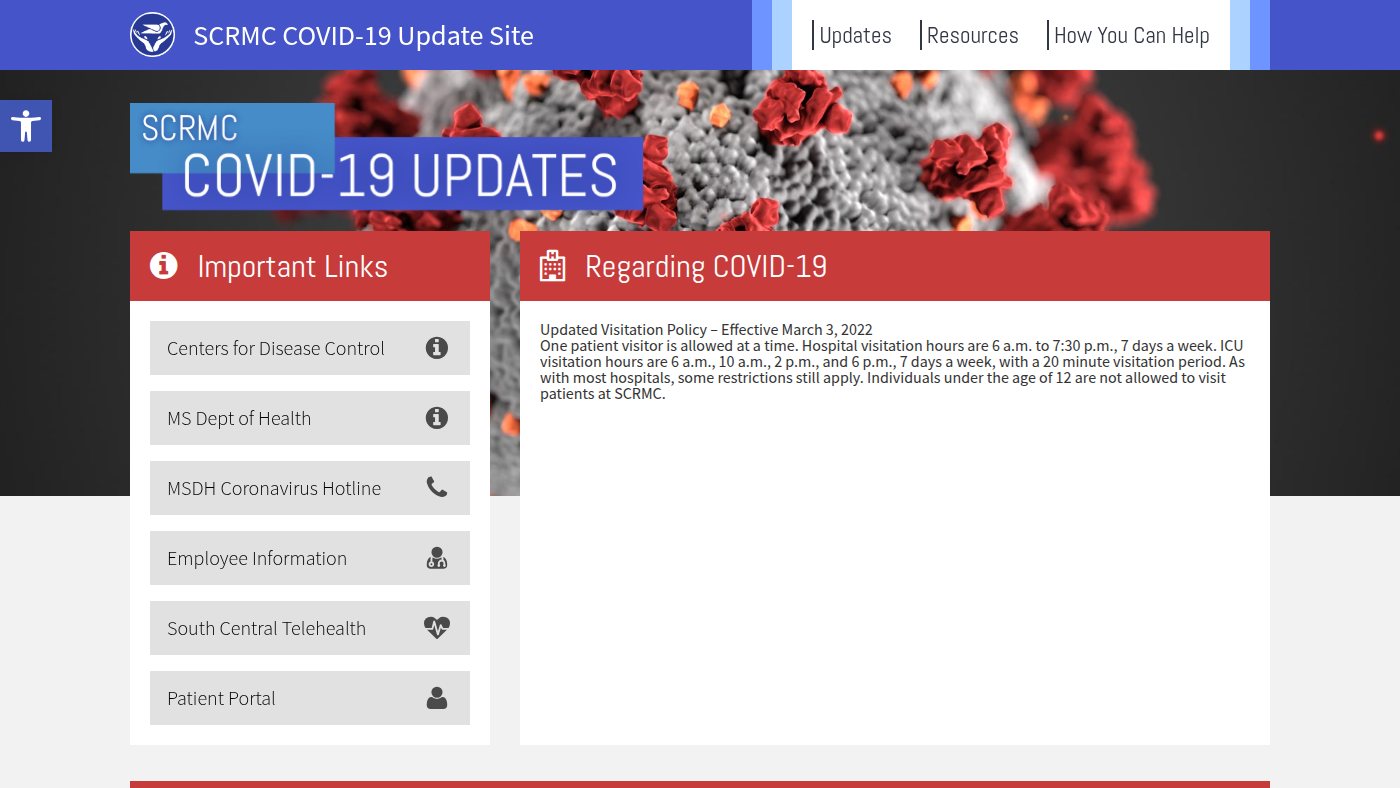The width and height of the screenshot is (1400, 788).
Task: Click the Important Links heading text
Action: pyautogui.click(x=293, y=267)
